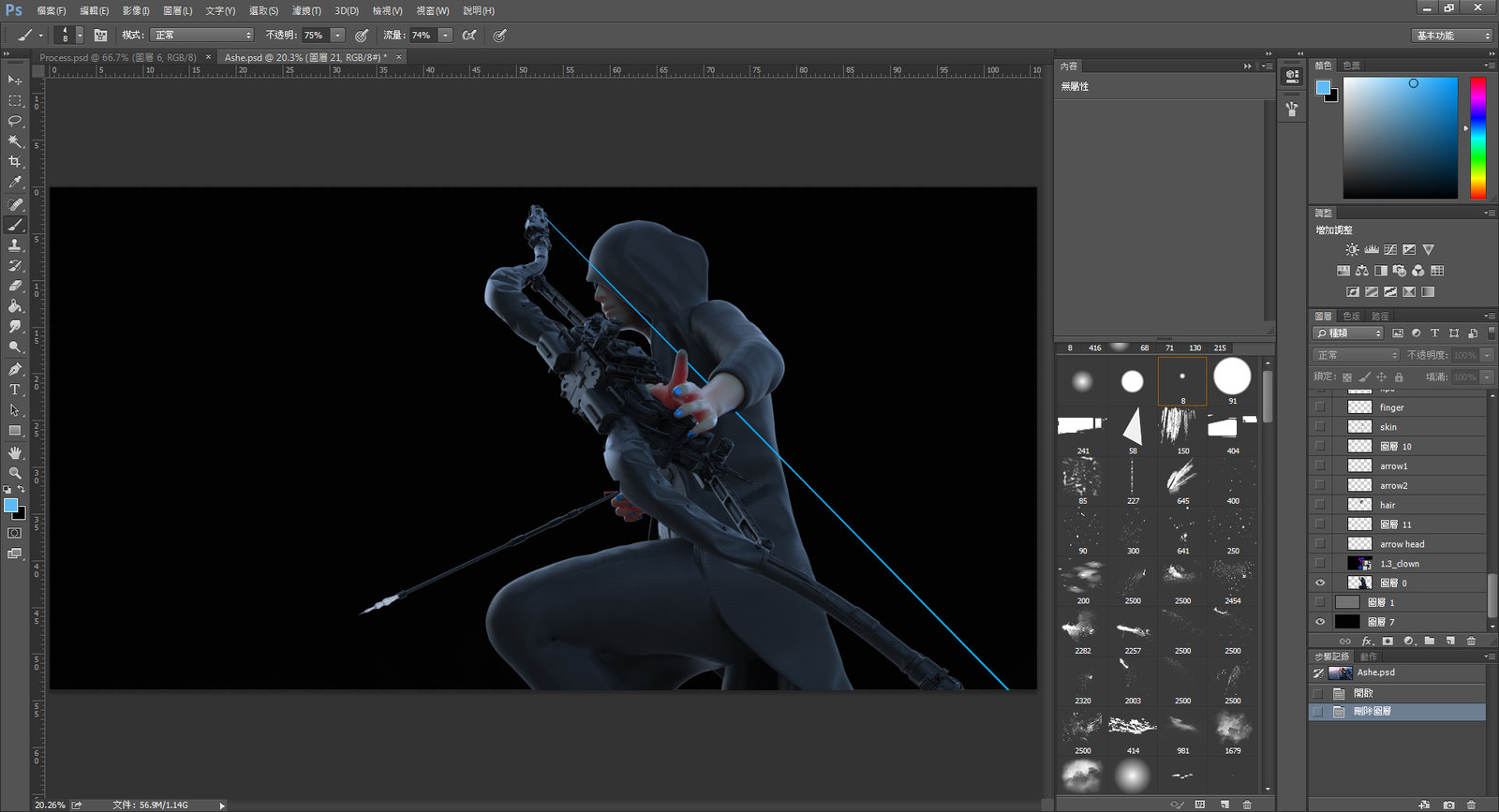
Task: Select the Brush tool in toolbox
Action: pyautogui.click(x=15, y=225)
